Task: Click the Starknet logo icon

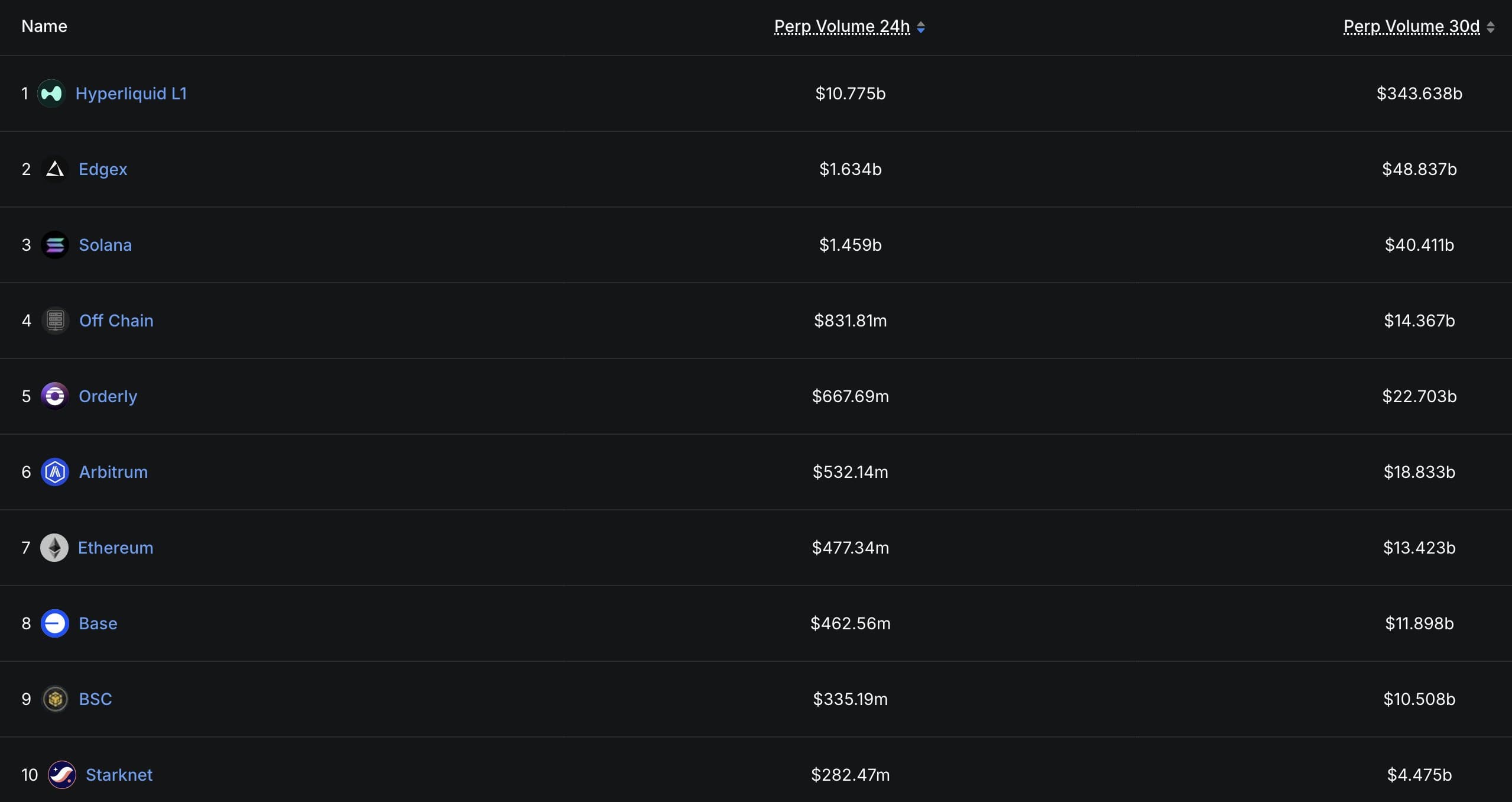Action: tap(62, 775)
